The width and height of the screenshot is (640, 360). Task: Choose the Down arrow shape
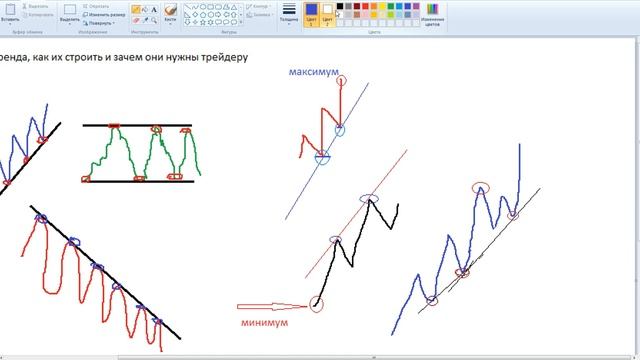[x=187, y=22]
